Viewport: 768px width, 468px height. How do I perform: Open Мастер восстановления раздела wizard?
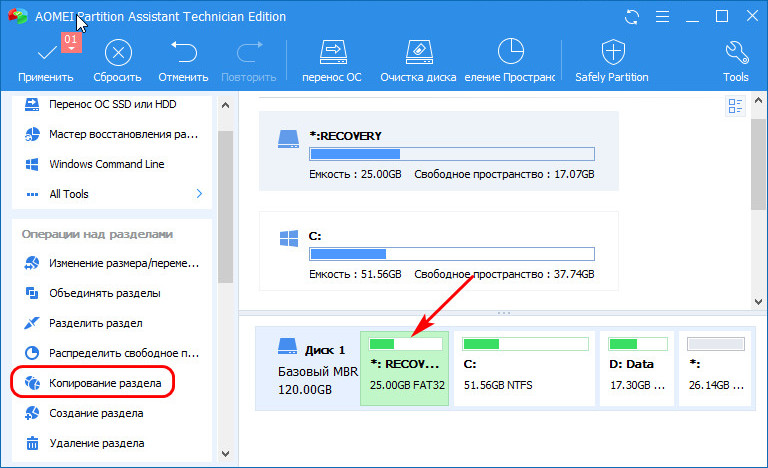tap(112, 134)
